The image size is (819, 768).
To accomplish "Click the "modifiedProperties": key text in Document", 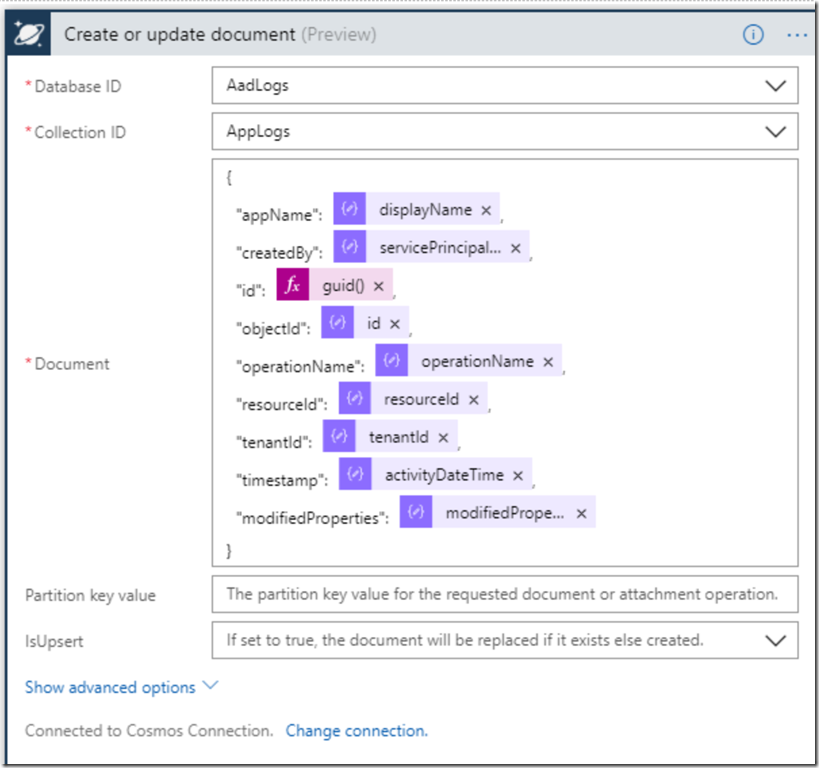I will pyautogui.click(x=312, y=518).
